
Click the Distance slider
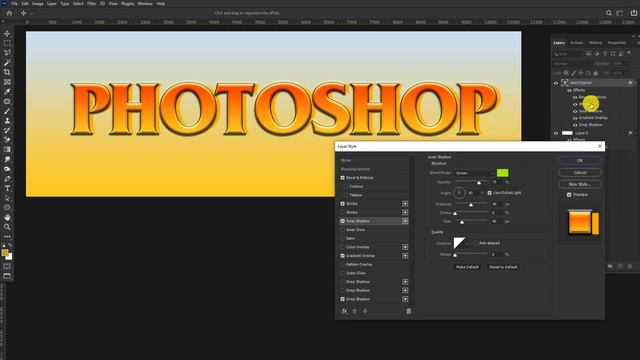471,204
